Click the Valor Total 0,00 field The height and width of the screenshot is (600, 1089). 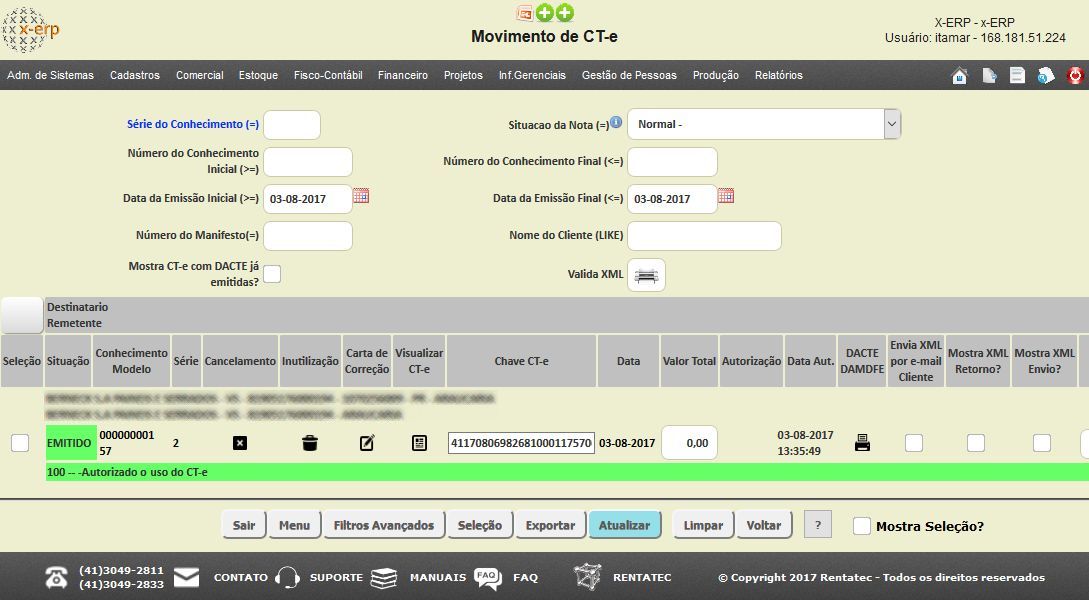pos(692,443)
